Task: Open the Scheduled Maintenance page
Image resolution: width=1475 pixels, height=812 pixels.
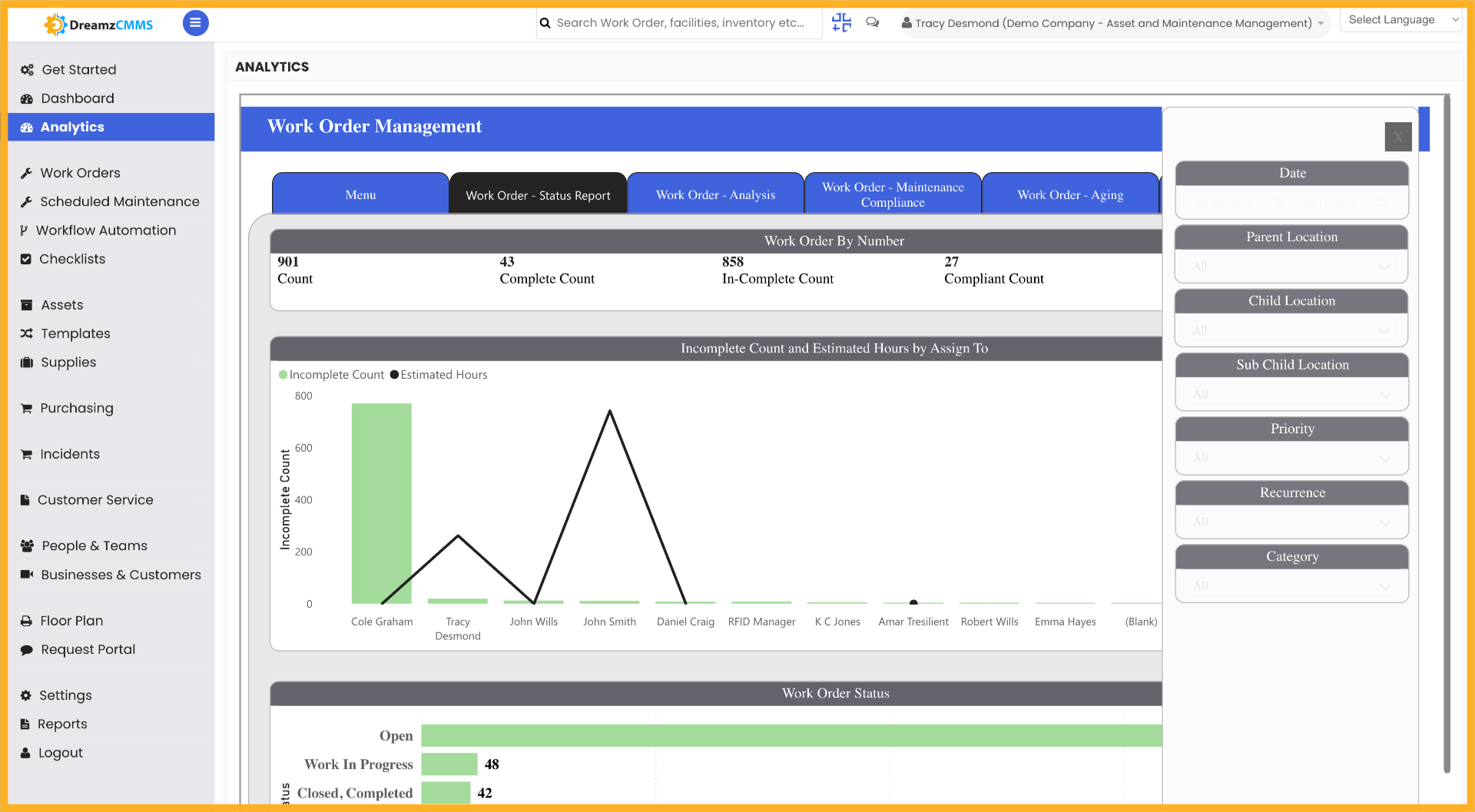Action: pos(120,201)
